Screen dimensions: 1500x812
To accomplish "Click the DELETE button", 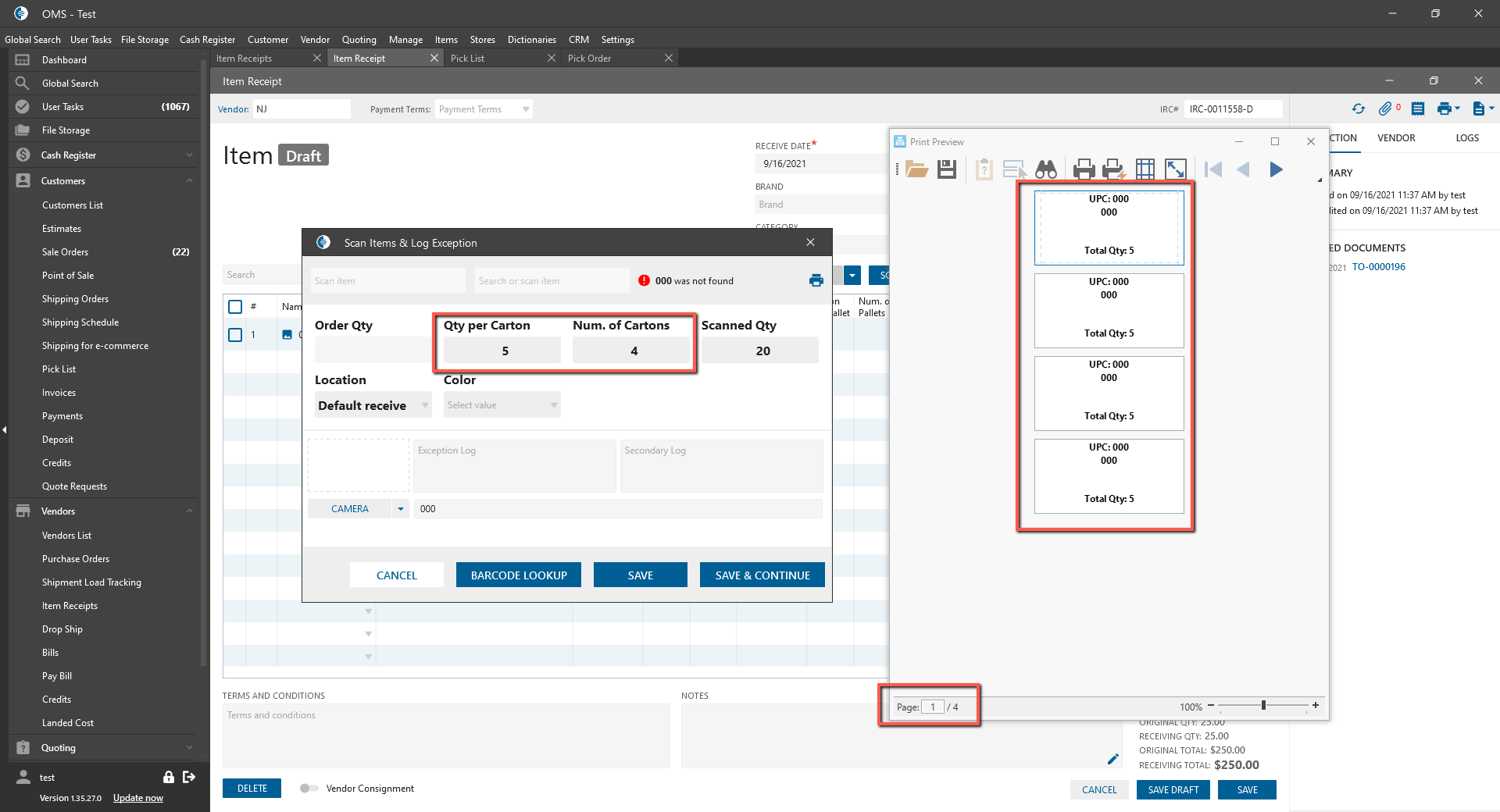I will point(252,789).
